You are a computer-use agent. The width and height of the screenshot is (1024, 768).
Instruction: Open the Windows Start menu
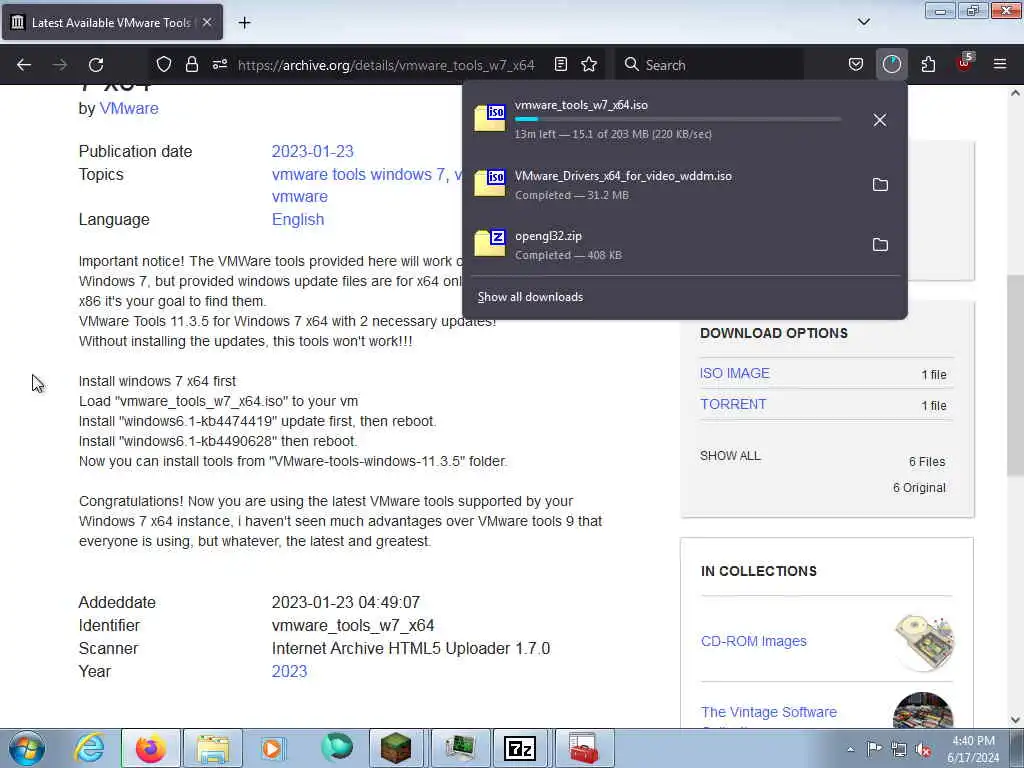pyautogui.click(x=27, y=748)
